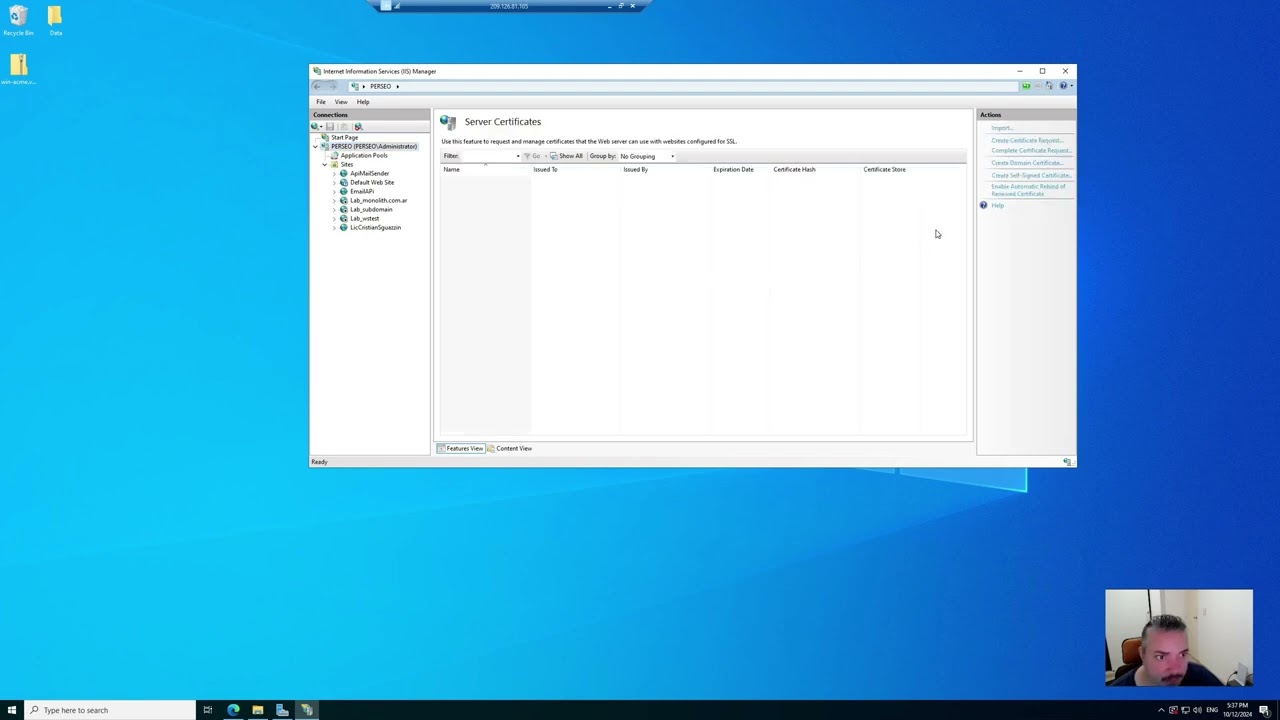The image size is (1280, 720).
Task: Click the Go filter button
Action: click(x=533, y=156)
